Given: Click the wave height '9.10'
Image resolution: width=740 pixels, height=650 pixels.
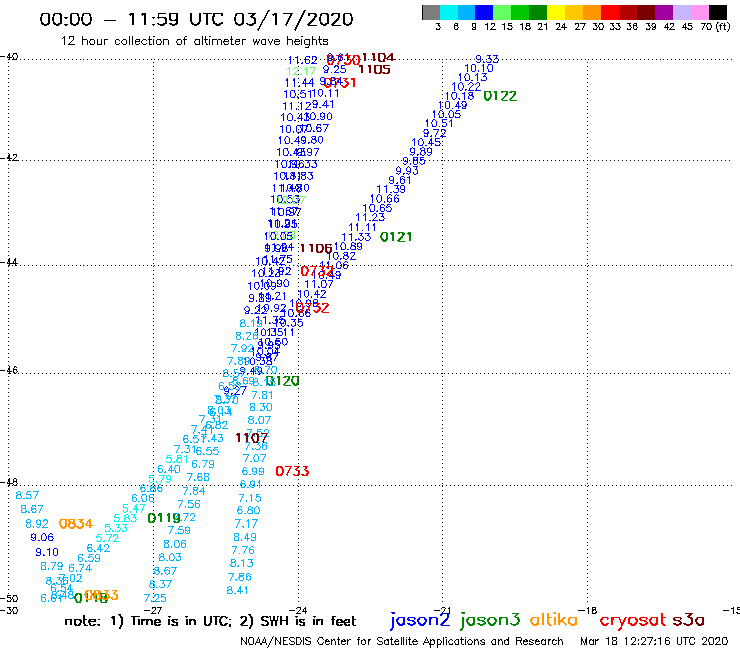Looking at the screenshot, I should coord(47,552).
